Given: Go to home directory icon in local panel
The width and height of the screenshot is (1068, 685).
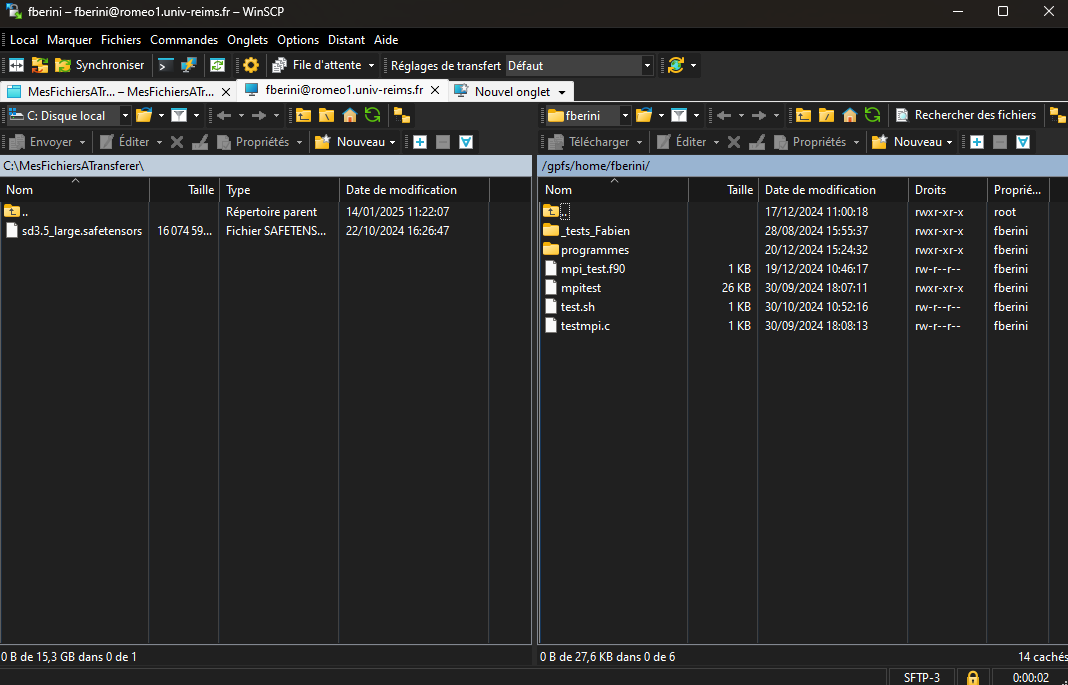Looking at the screenshot, I should pyautogui.click(x=349, y=116).
